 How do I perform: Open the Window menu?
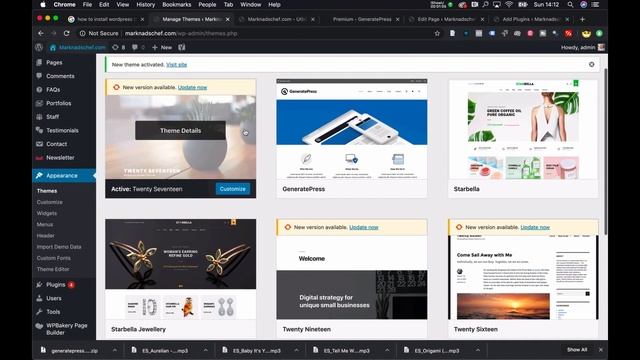click(x=251, y=5)
